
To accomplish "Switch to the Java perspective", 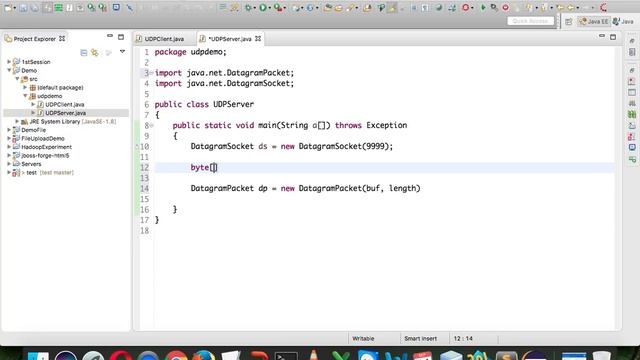I will click(x=623, y=21).
